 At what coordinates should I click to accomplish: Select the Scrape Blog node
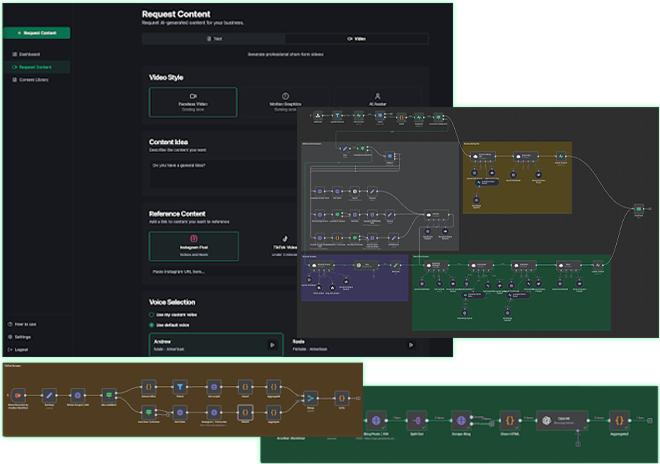(x=461, y=420)
